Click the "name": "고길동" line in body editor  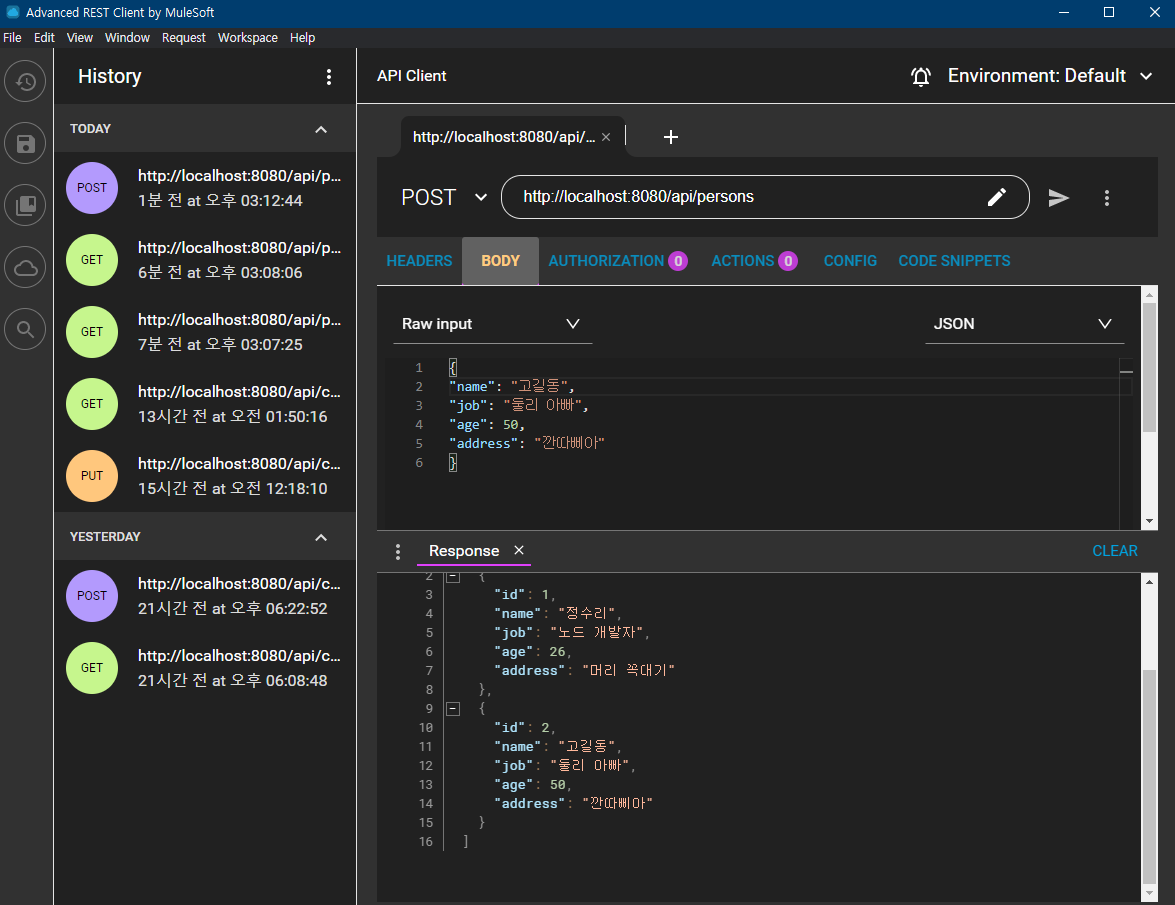(x=512, y=387)
